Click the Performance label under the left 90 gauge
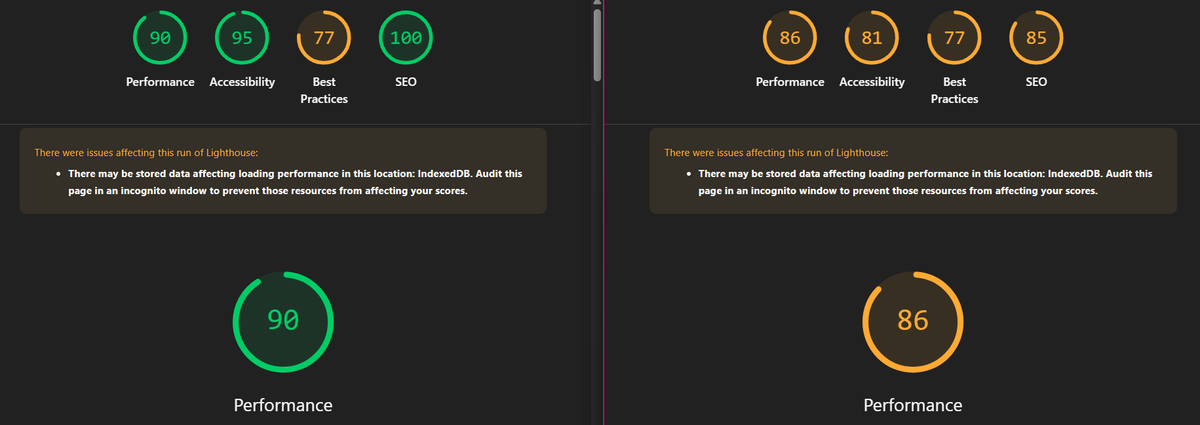The image size is (1200, 425). 160,82
